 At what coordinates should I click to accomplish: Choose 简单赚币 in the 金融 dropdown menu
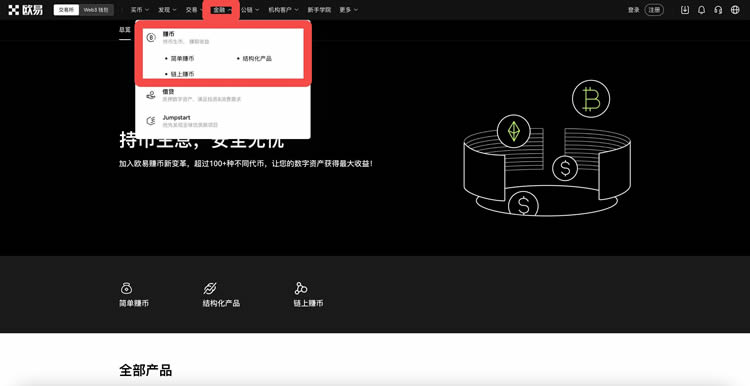point(182,58)
